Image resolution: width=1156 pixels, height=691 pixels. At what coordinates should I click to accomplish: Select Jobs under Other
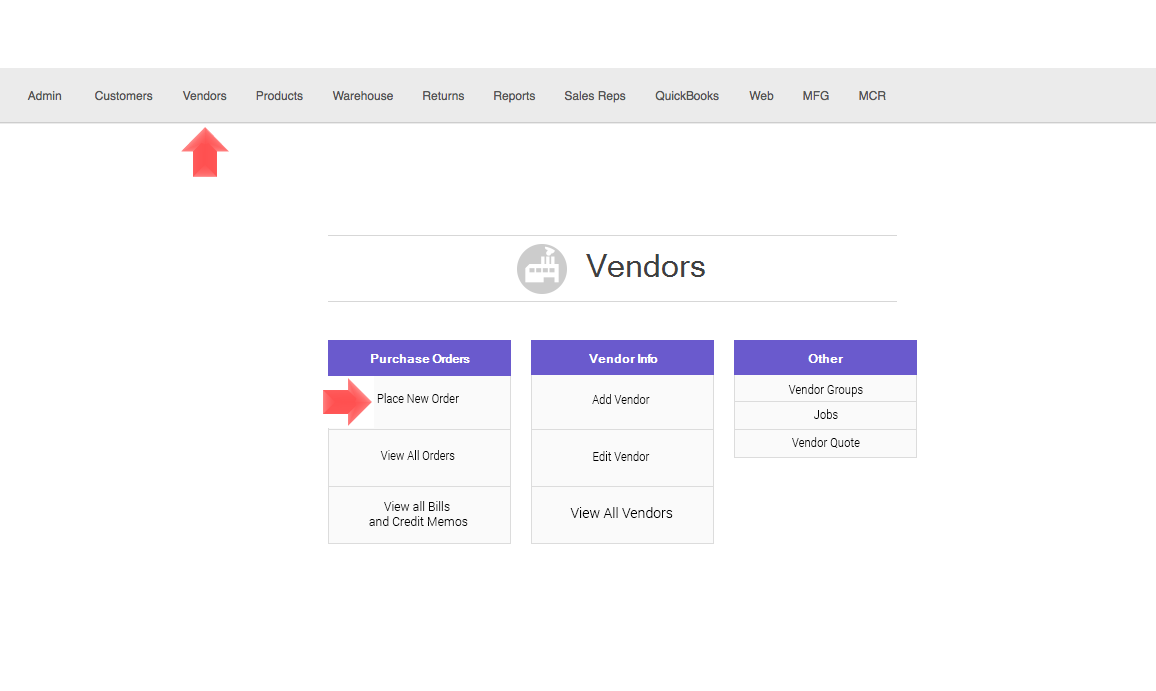pyautogui.click(x=825, y=415)
